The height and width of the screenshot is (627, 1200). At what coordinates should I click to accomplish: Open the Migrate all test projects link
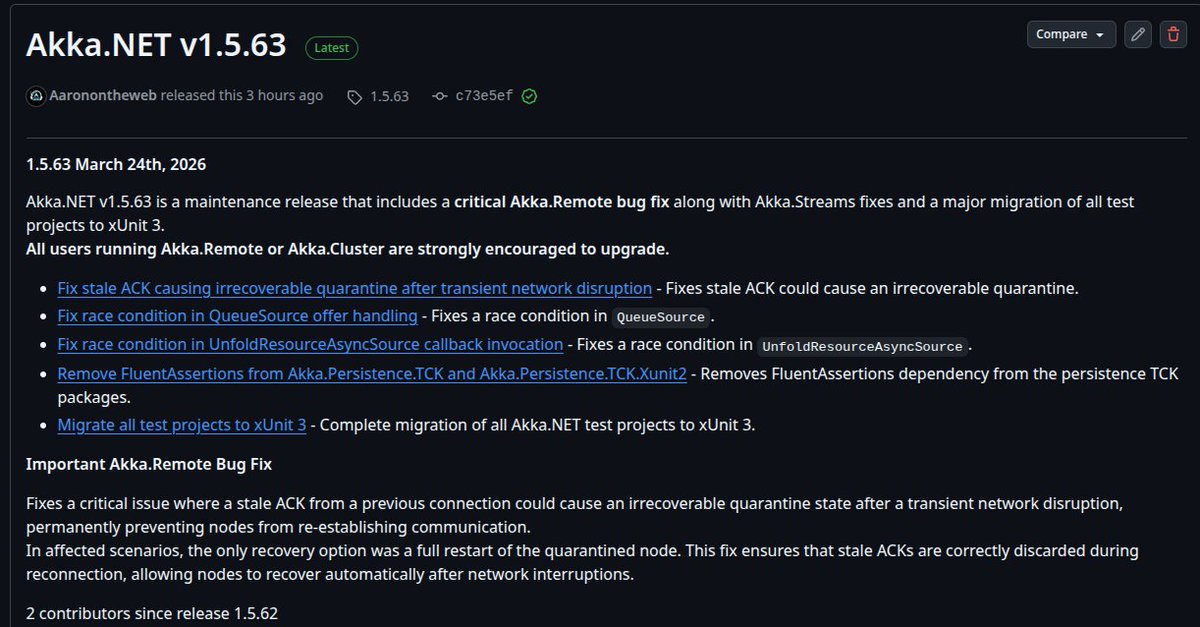coord(182,425)
